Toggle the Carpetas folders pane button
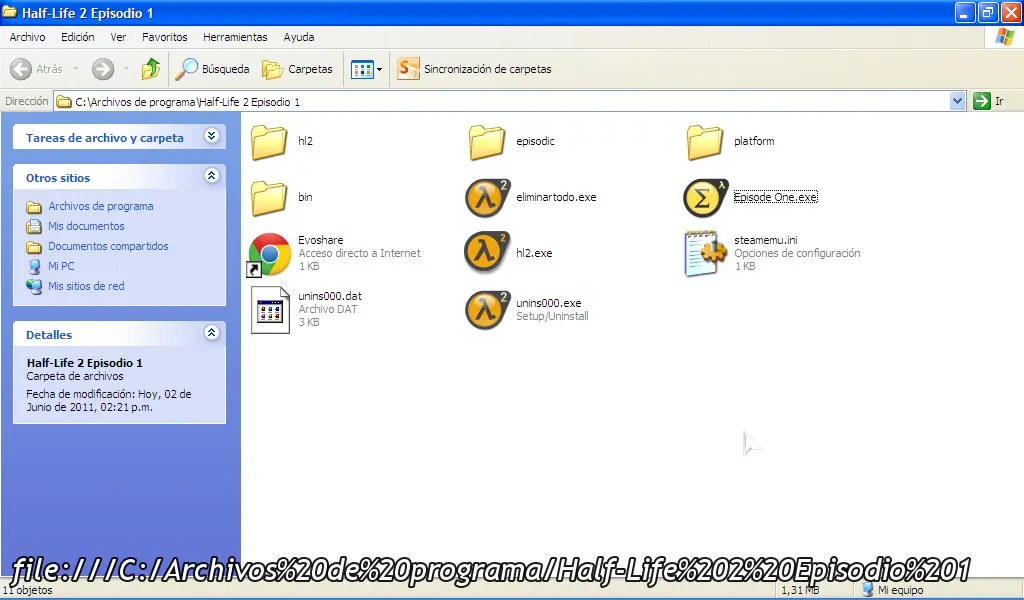Image resolution: width=1024 pixels, height=600 pixels. [297, 69]
